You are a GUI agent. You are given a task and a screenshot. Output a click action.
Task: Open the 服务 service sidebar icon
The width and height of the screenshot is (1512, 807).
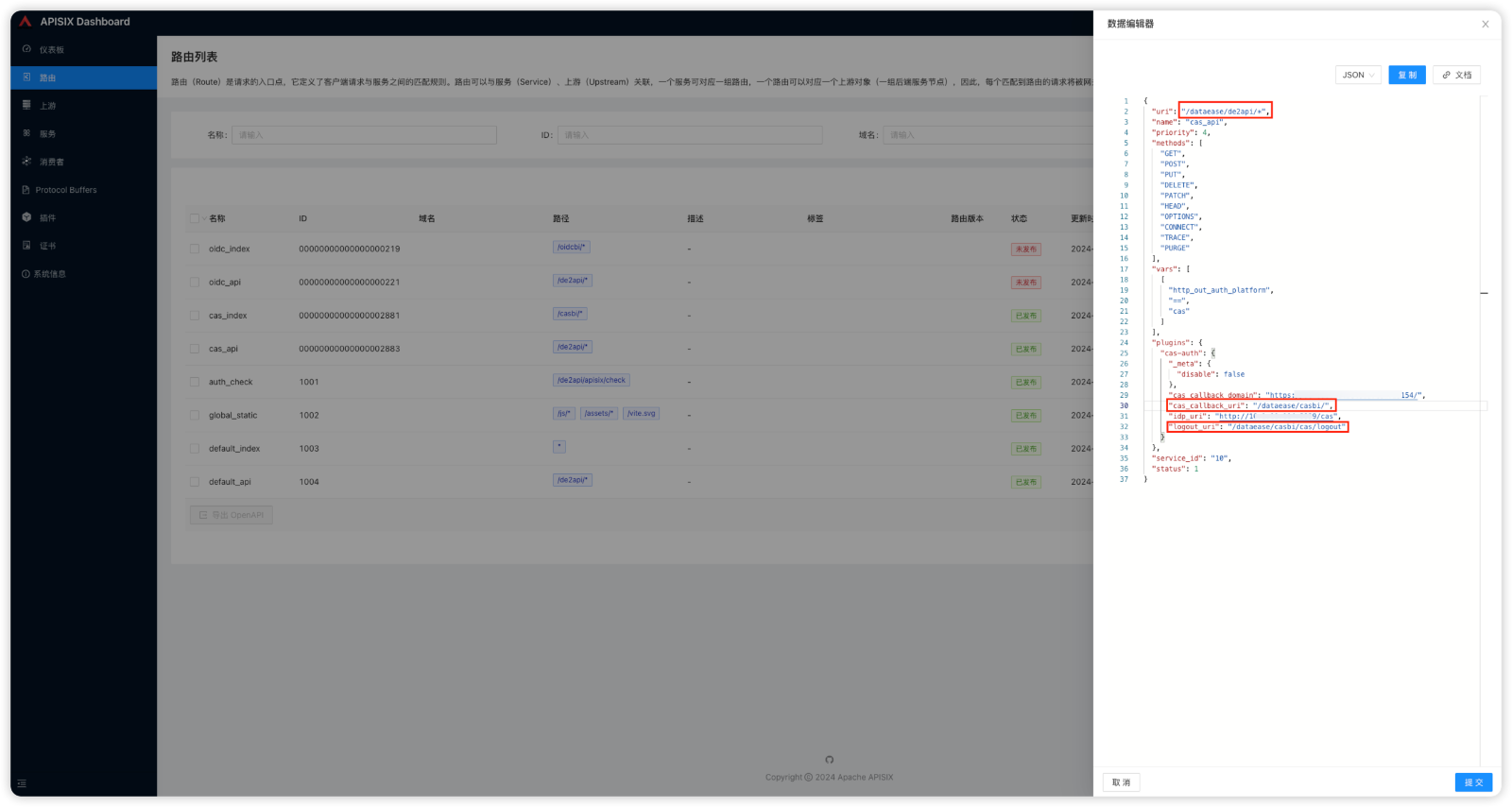[x=26, y=133]
